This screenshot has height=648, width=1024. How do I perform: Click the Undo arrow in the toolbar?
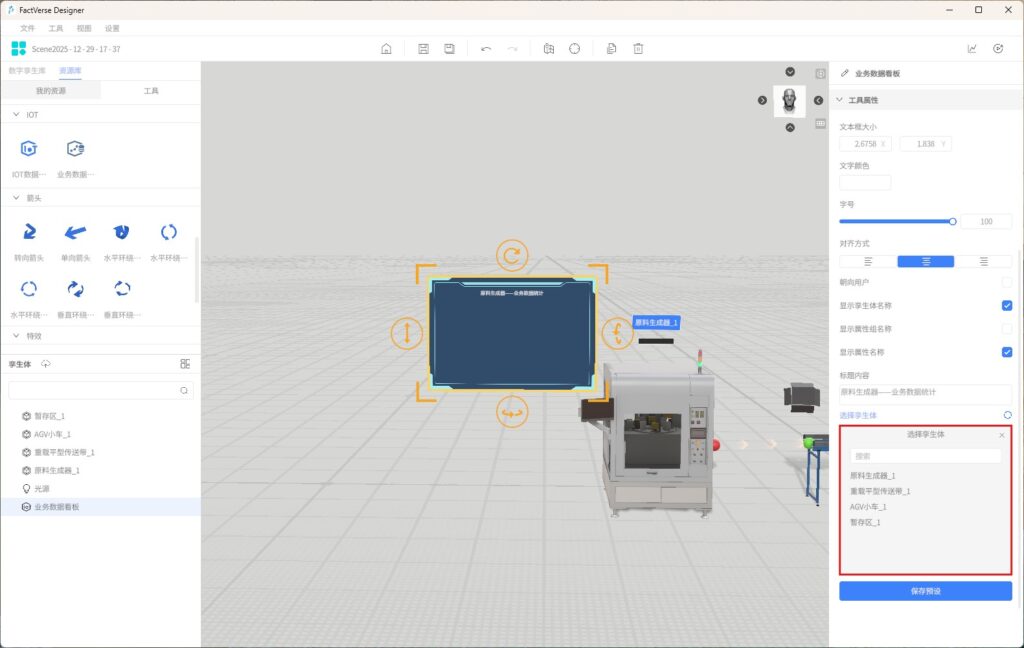pyautogui.click(x=486, y=49)
